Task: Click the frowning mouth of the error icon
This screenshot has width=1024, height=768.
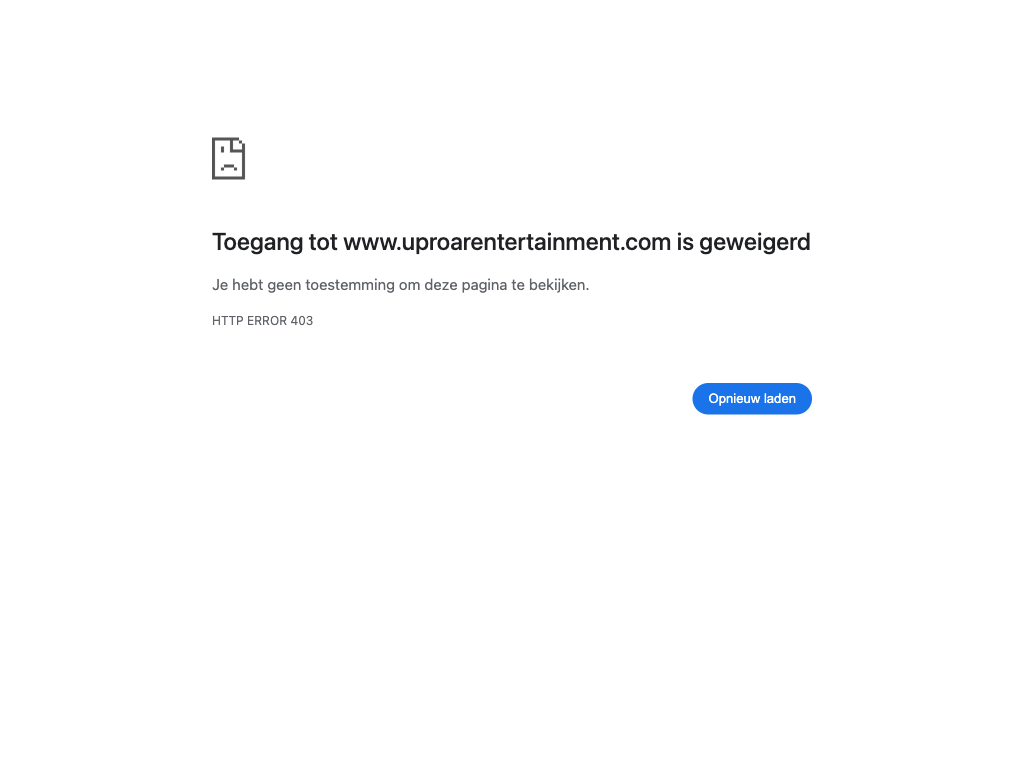Action: pyautogui.click(x=229, y=168)
